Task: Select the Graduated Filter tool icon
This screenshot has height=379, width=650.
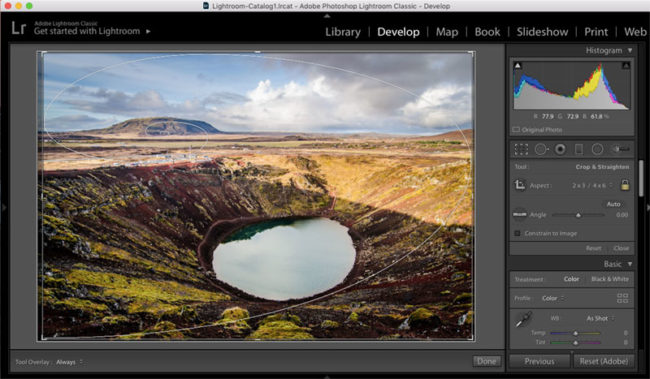Action: (x=579, y=149)
